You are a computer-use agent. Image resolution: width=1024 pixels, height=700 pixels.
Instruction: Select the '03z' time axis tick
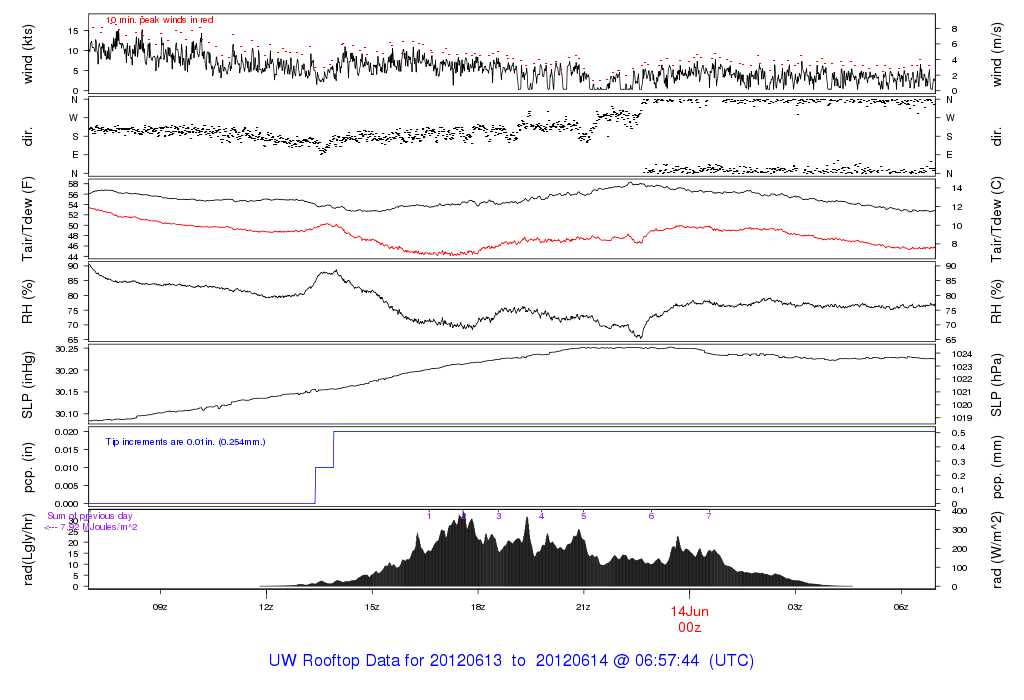pos(795,607)
